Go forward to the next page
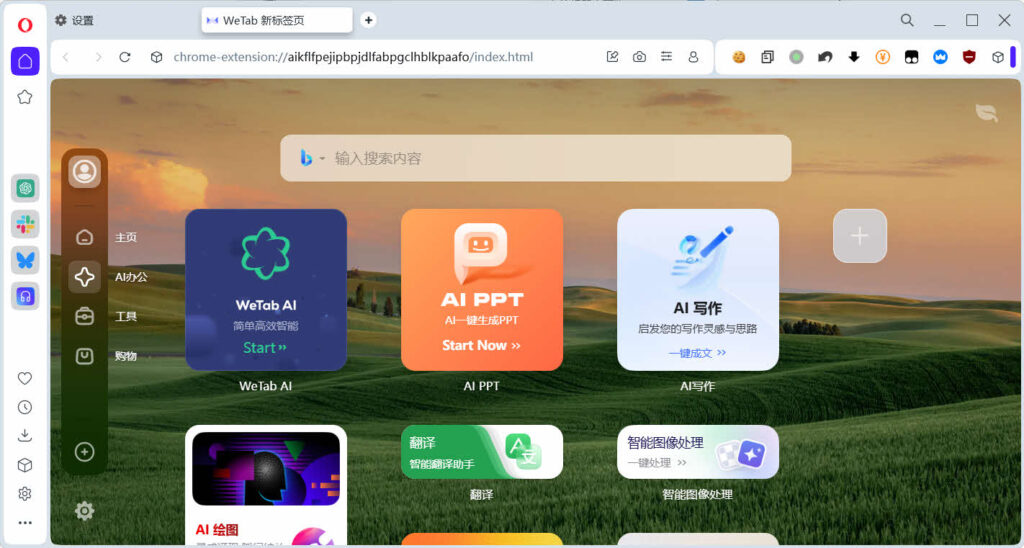This screenshot has width=1024, height=548. pos(98,57)
